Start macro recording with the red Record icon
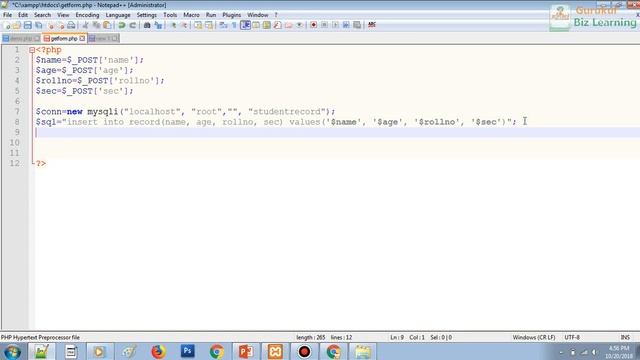The width and height of the screenshot is (640, 360). (x=313, y=25)
